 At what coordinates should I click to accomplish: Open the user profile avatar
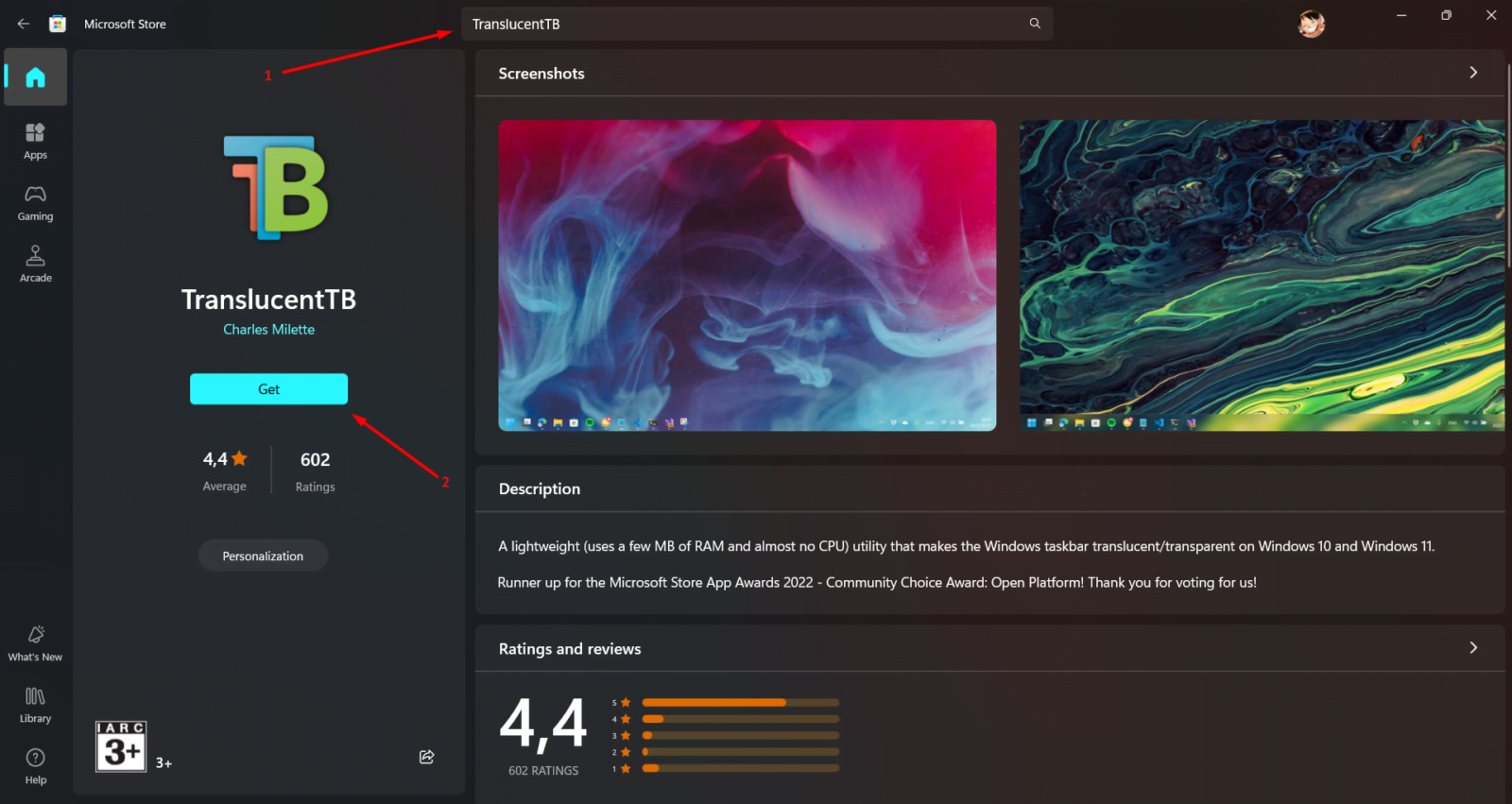click(1312, 24)
